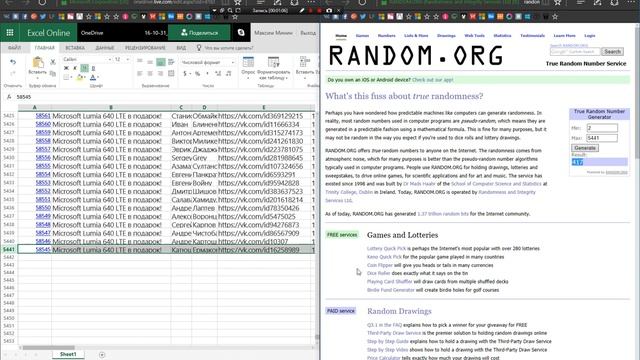
Task: Open the Excel Online app launcher grid
Action: [10, 33]
